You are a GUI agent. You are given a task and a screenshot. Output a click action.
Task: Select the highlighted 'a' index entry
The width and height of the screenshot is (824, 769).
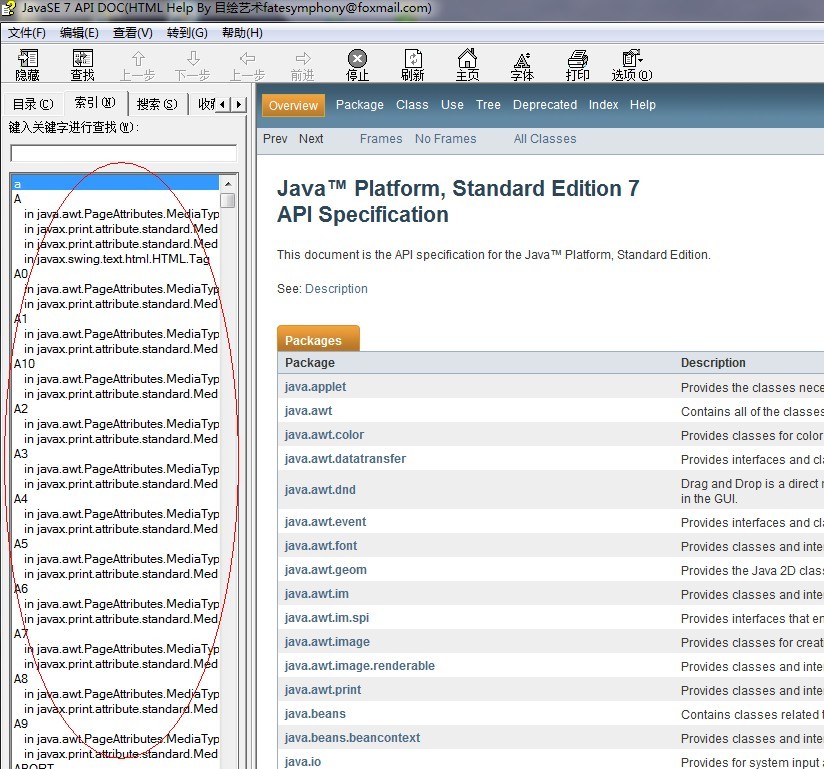tap(115, 184)
